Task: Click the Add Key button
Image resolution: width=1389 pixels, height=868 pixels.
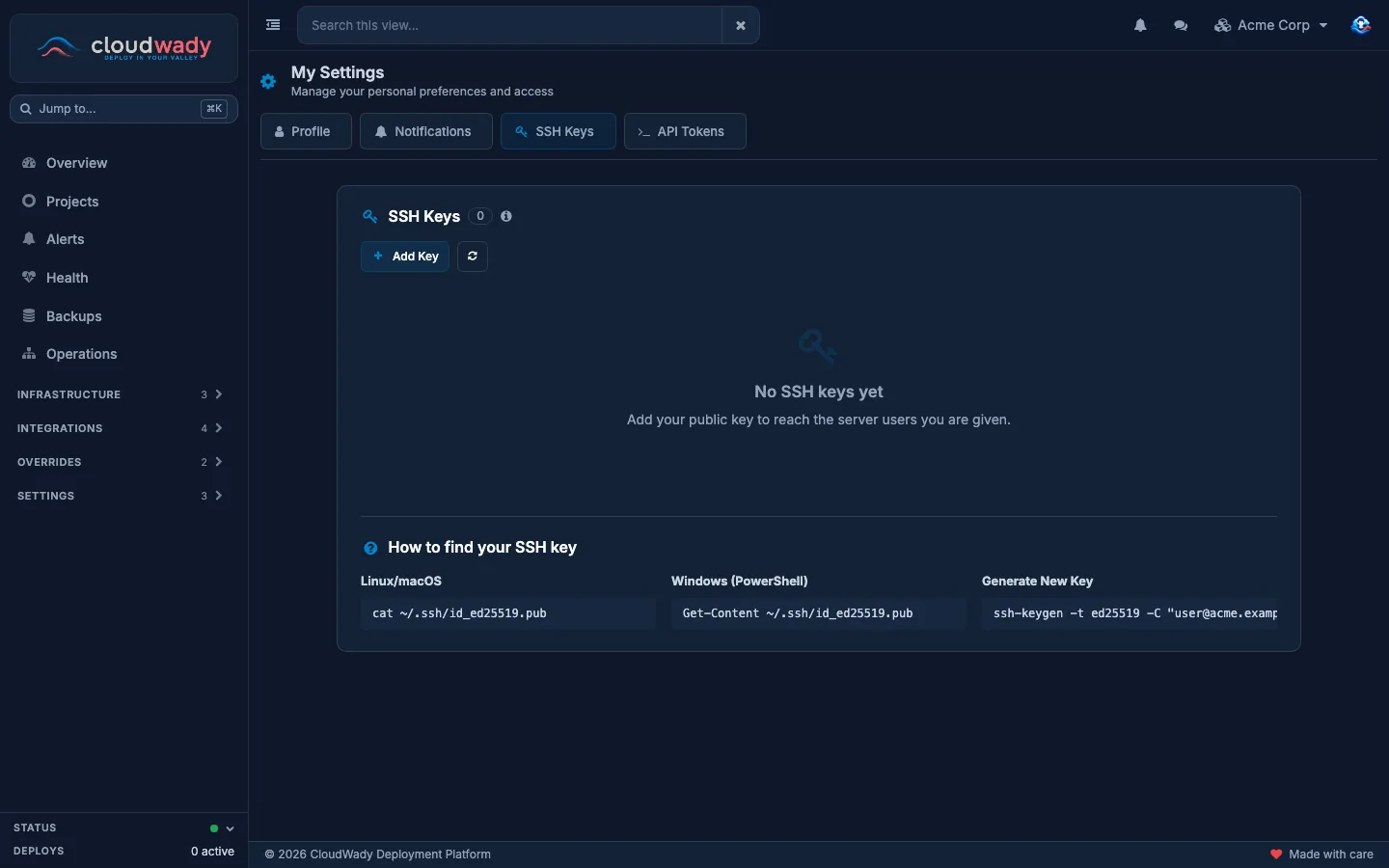Action: point(405,257)
